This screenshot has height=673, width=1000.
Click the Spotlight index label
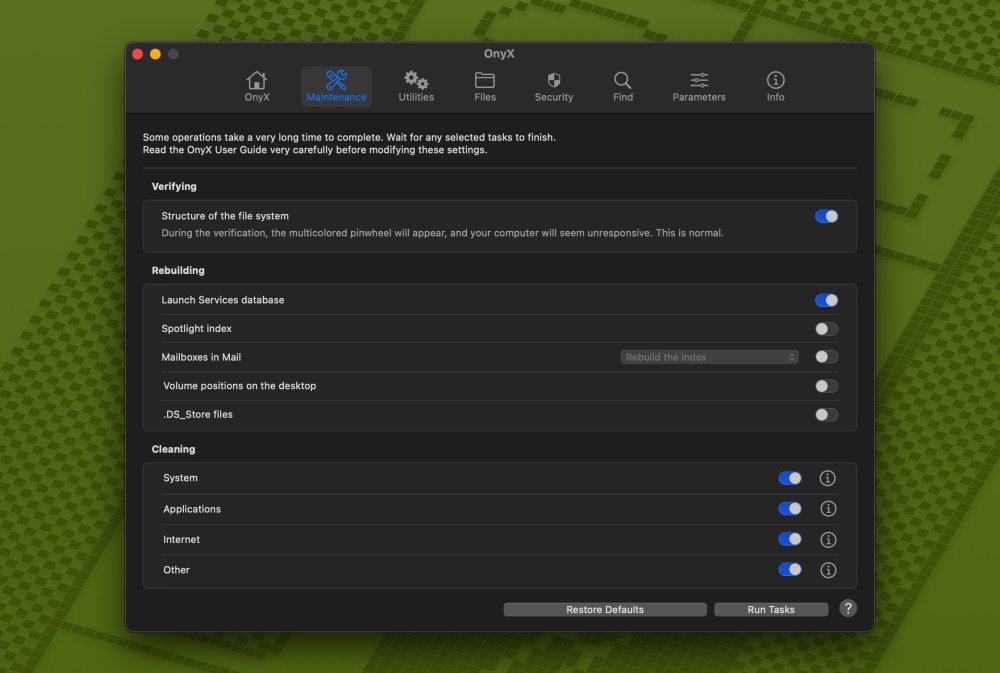click(196, 329)
